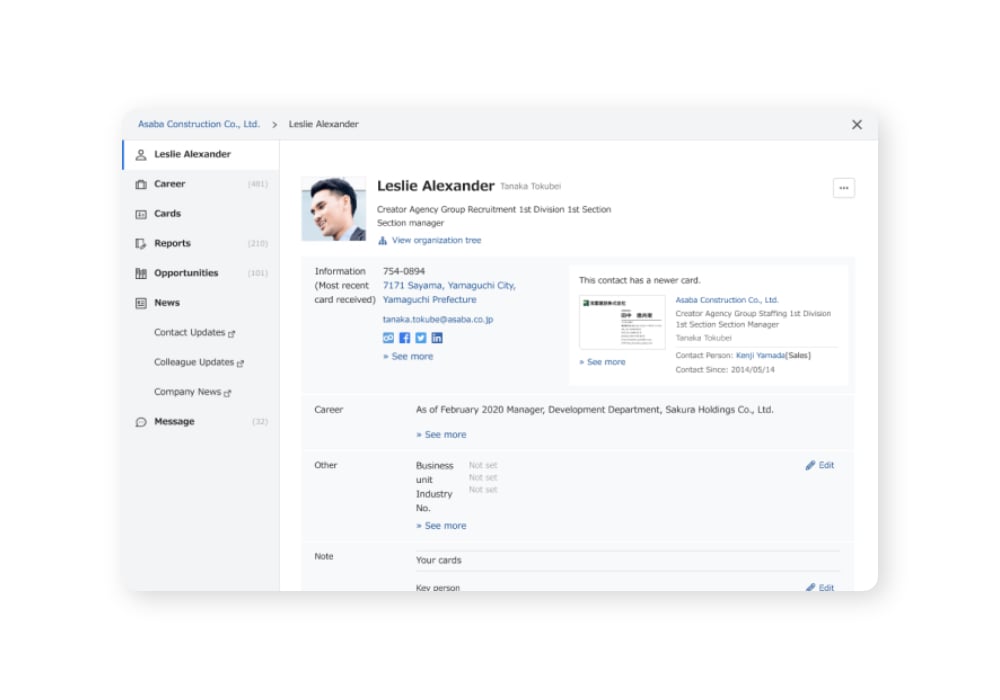This screenshot has width=1000, height=700.
Task: Expand See more under Information
Action: 408,356
